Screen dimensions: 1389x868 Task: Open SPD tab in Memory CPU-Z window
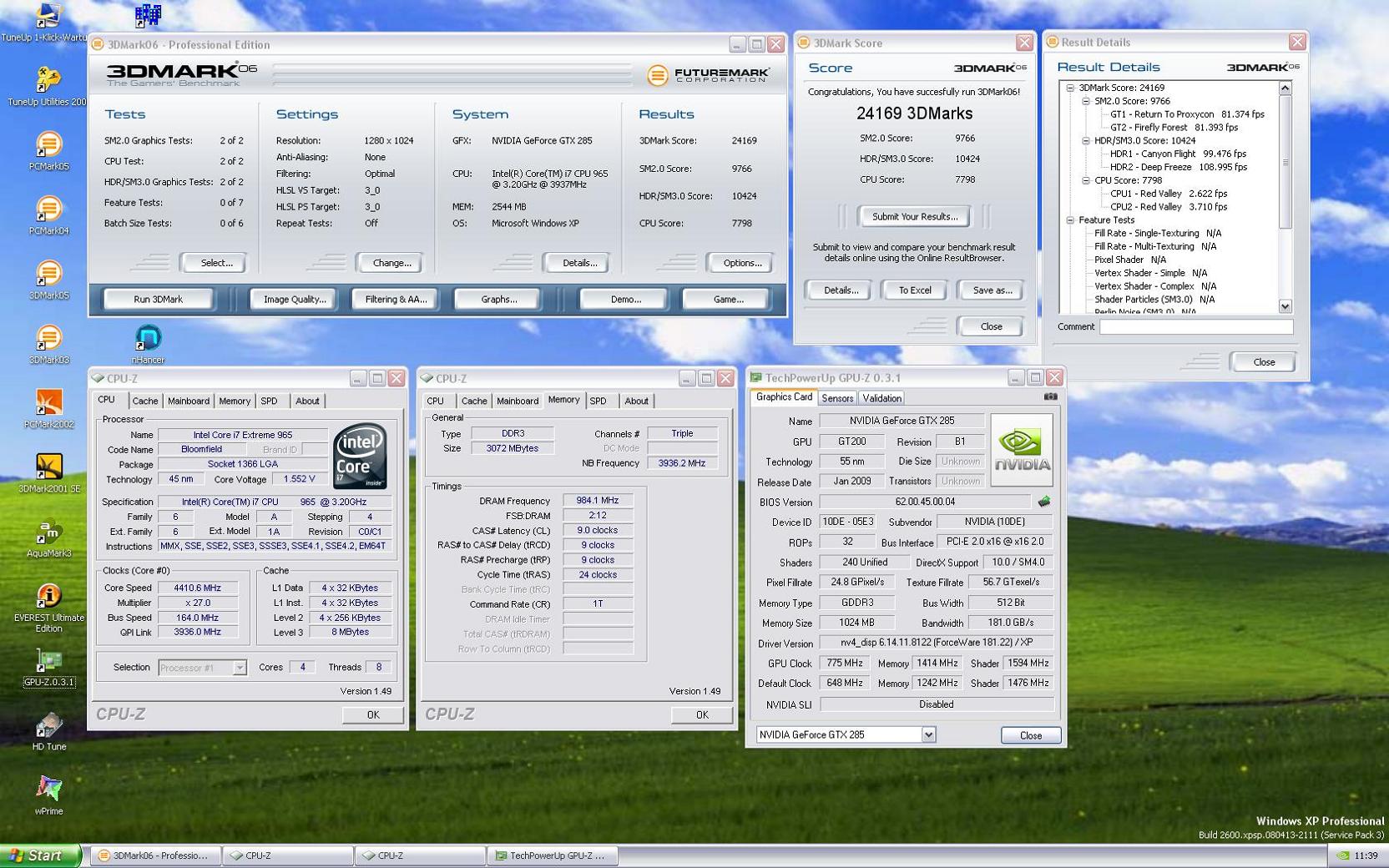tap(599, 401)
